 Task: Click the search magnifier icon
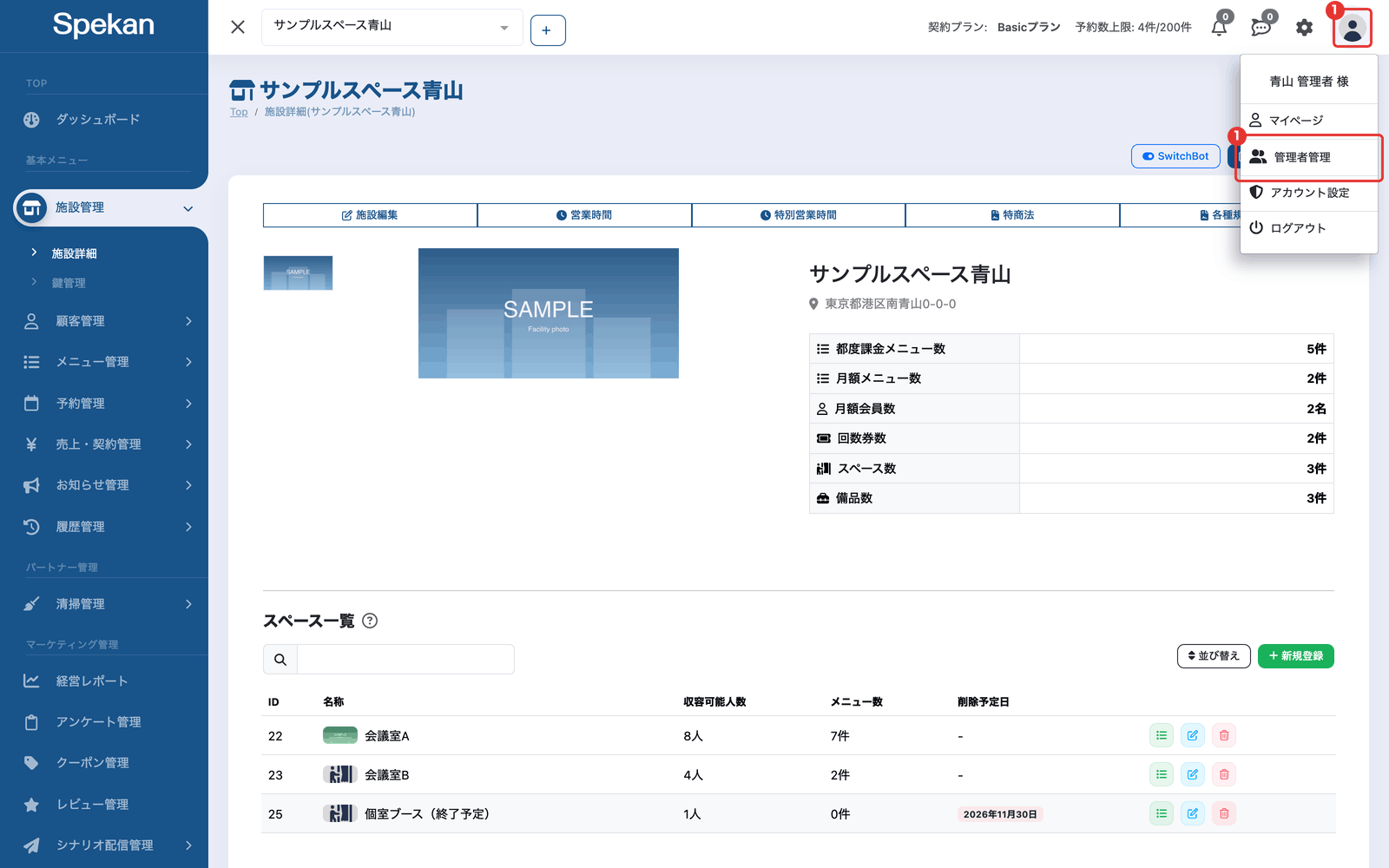280,660
